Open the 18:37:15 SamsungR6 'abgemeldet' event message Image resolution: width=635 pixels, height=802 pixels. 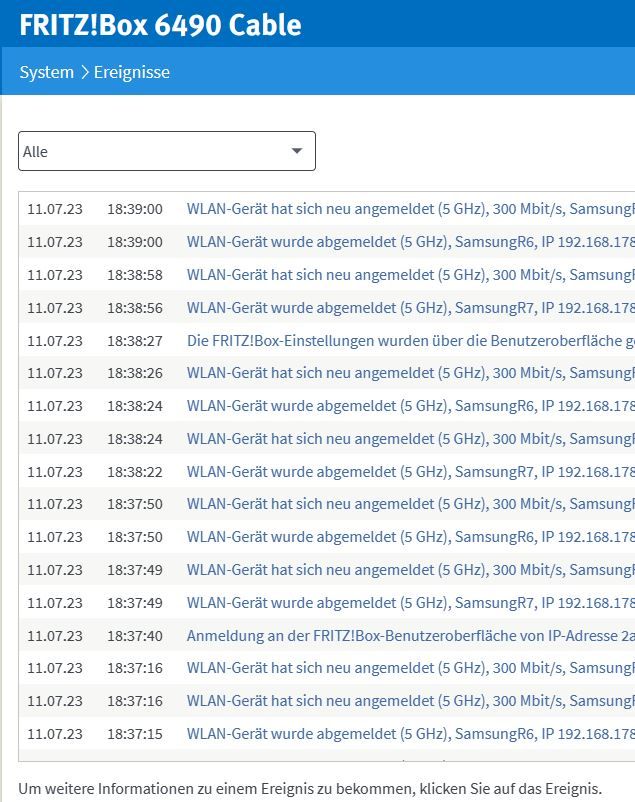coord(410,734)
